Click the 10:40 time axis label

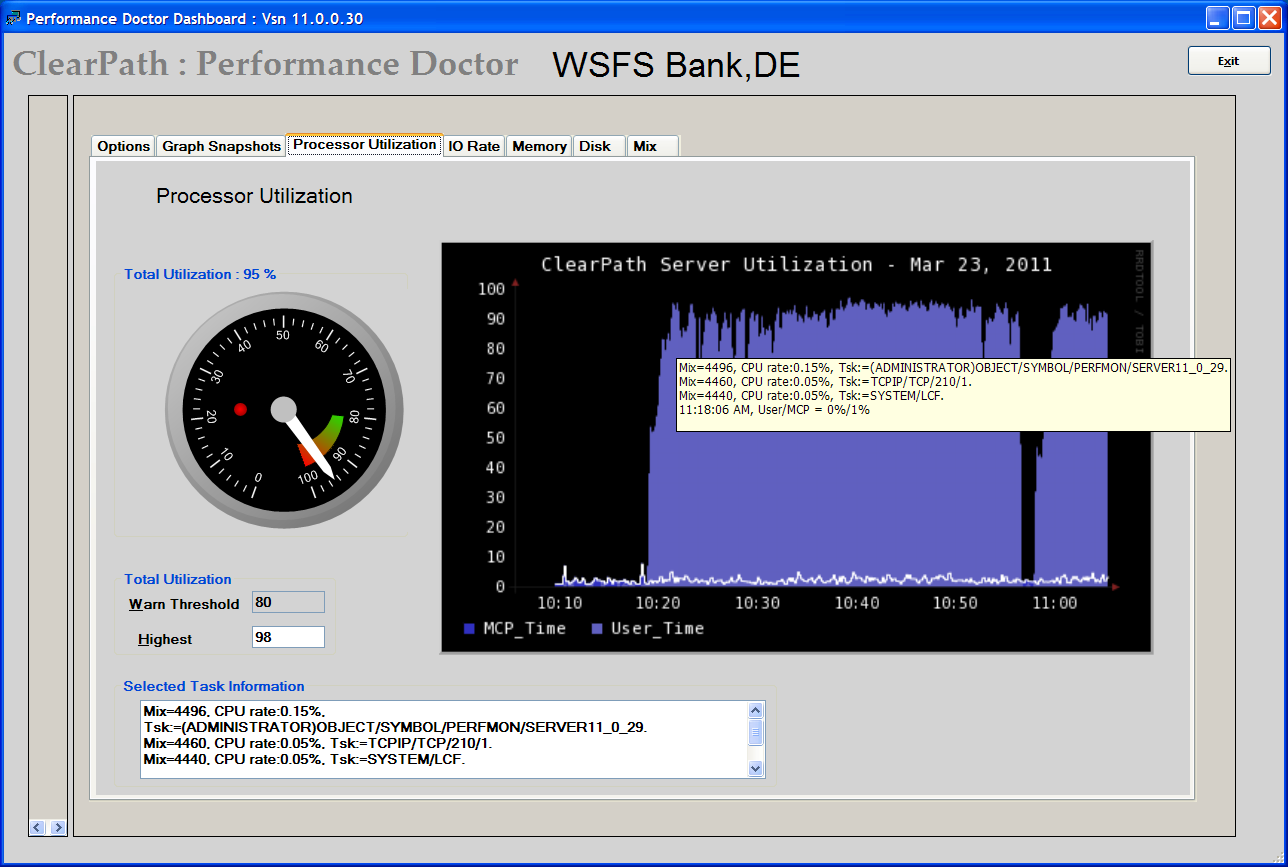point(856,603)
